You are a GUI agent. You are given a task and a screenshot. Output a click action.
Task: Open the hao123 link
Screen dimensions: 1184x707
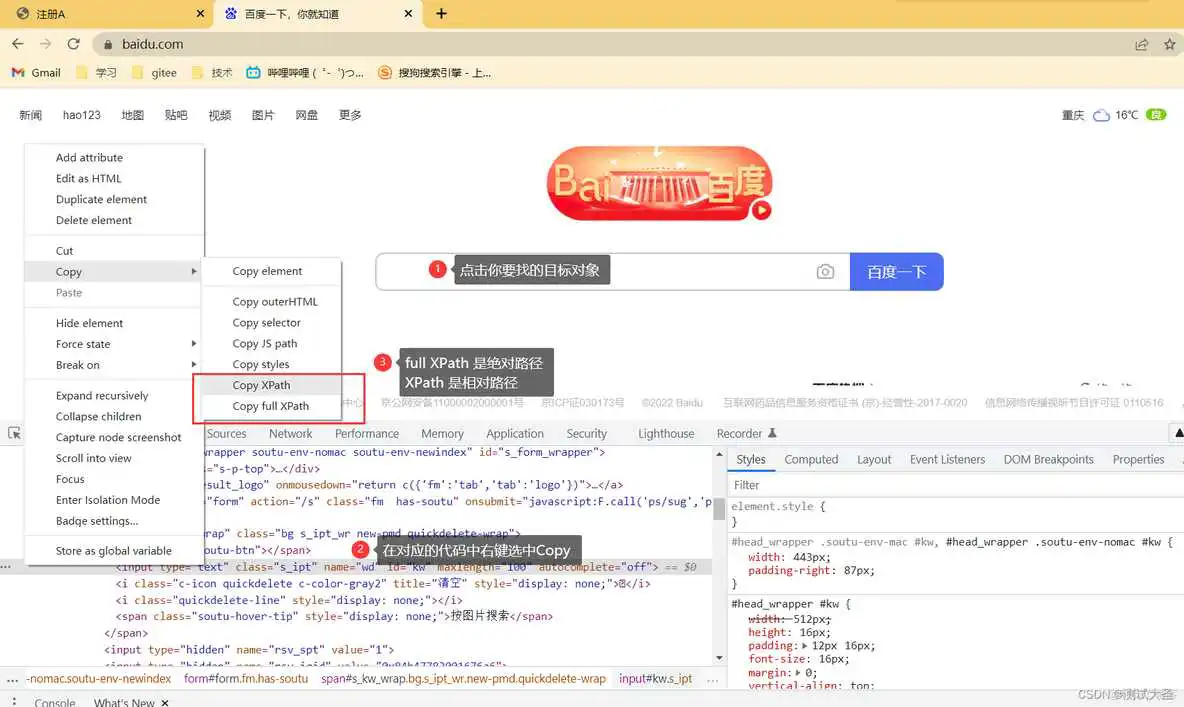[x=81, y=114]
